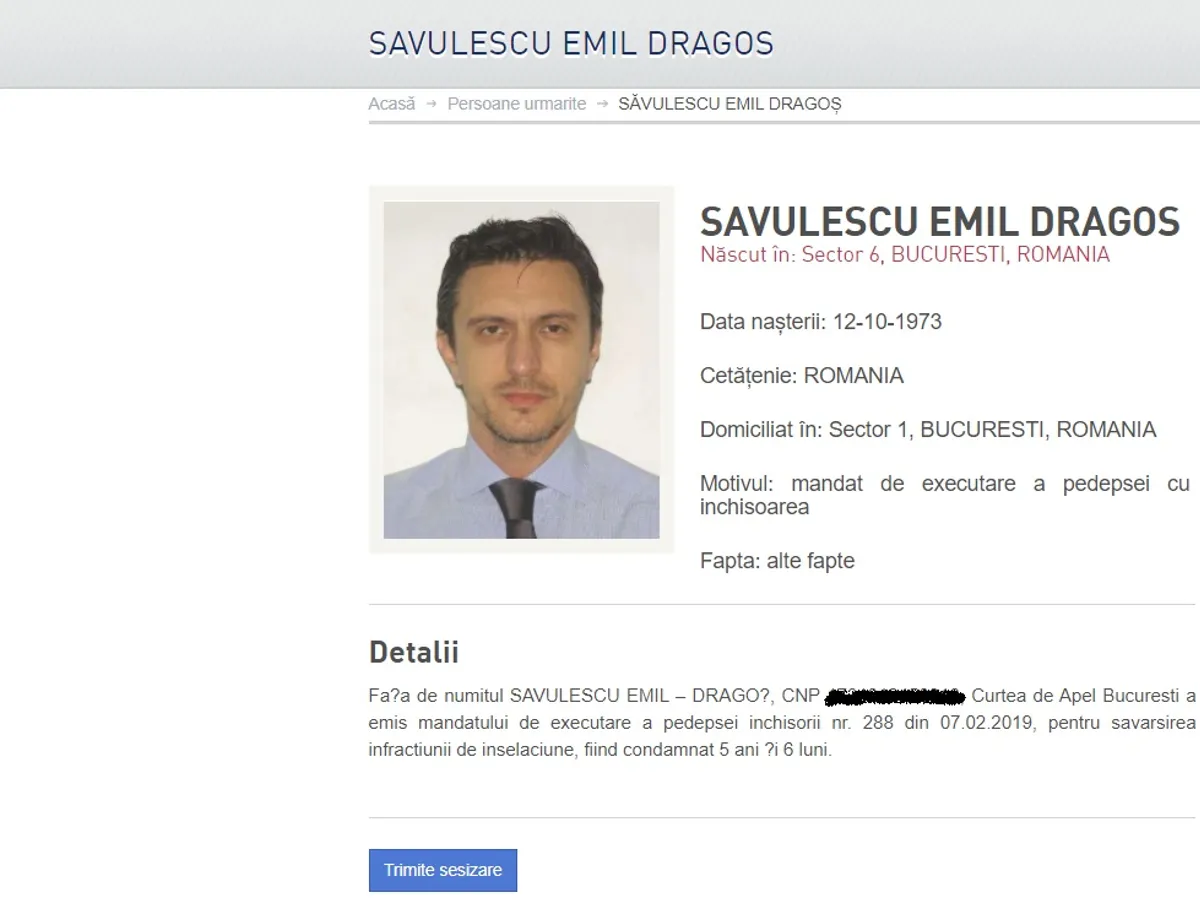Click the arrow after Acasă breadcrumb

[x=431, y=104]
